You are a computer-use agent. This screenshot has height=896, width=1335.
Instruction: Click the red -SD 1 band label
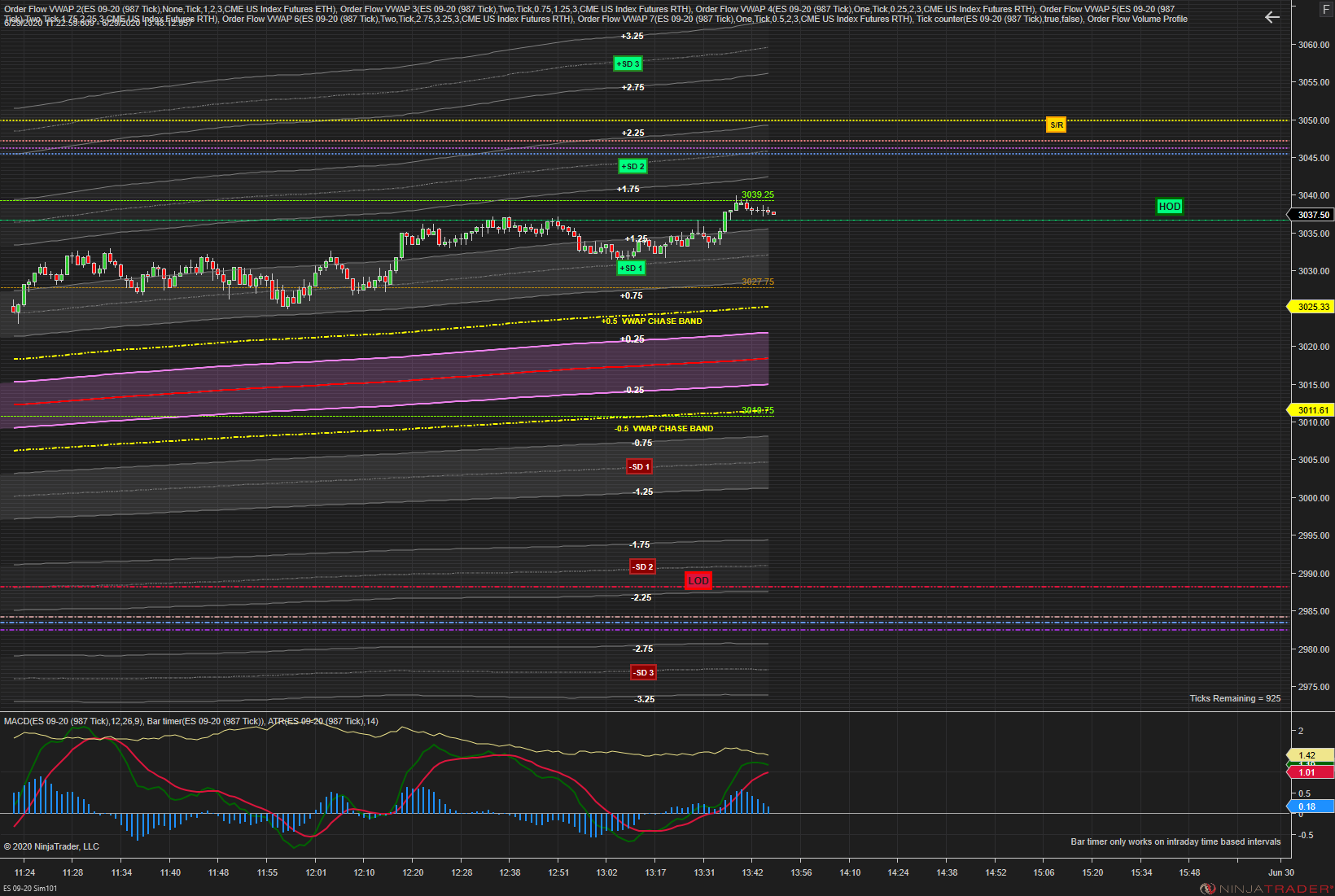pos(640,466)
